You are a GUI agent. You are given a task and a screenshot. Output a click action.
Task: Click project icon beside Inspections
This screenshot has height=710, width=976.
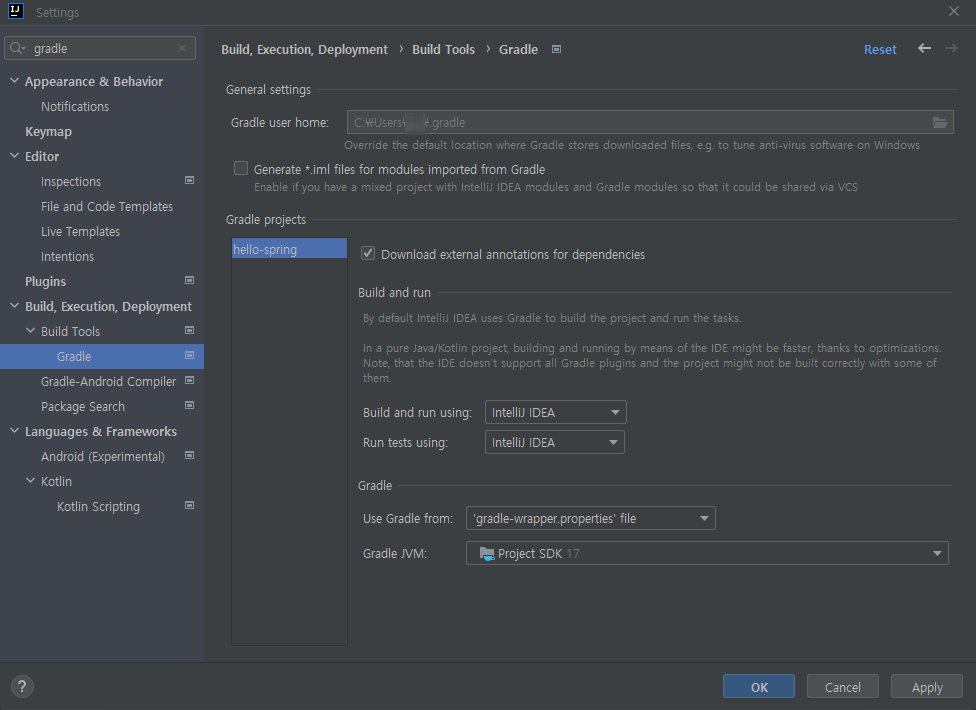(190, 180)
